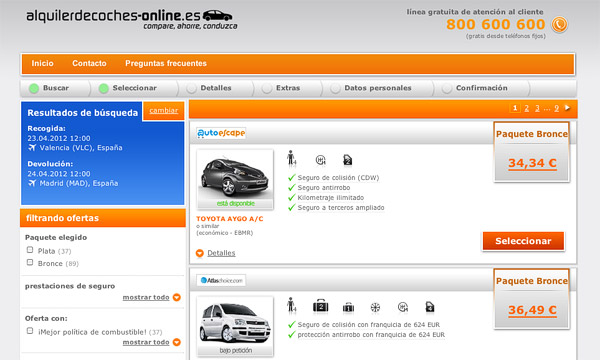Image resolution: width=600 pixels, height=360 pixels.
Task: Click Seguro a terceros ampliado text
Action: (341, 207)
